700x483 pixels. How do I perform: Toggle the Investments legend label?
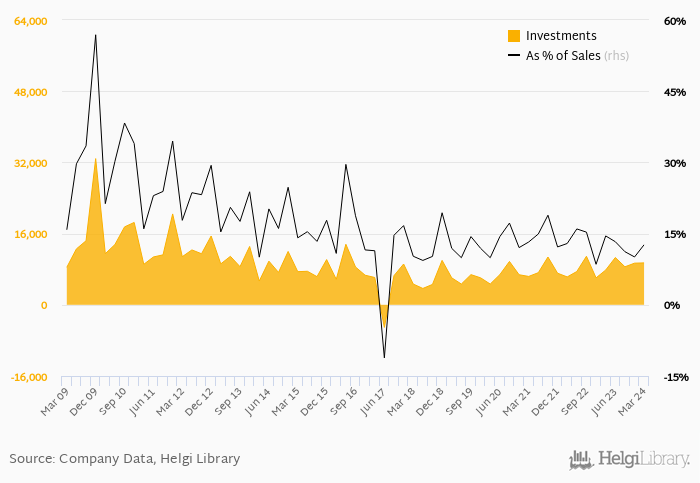coord(561,36)
